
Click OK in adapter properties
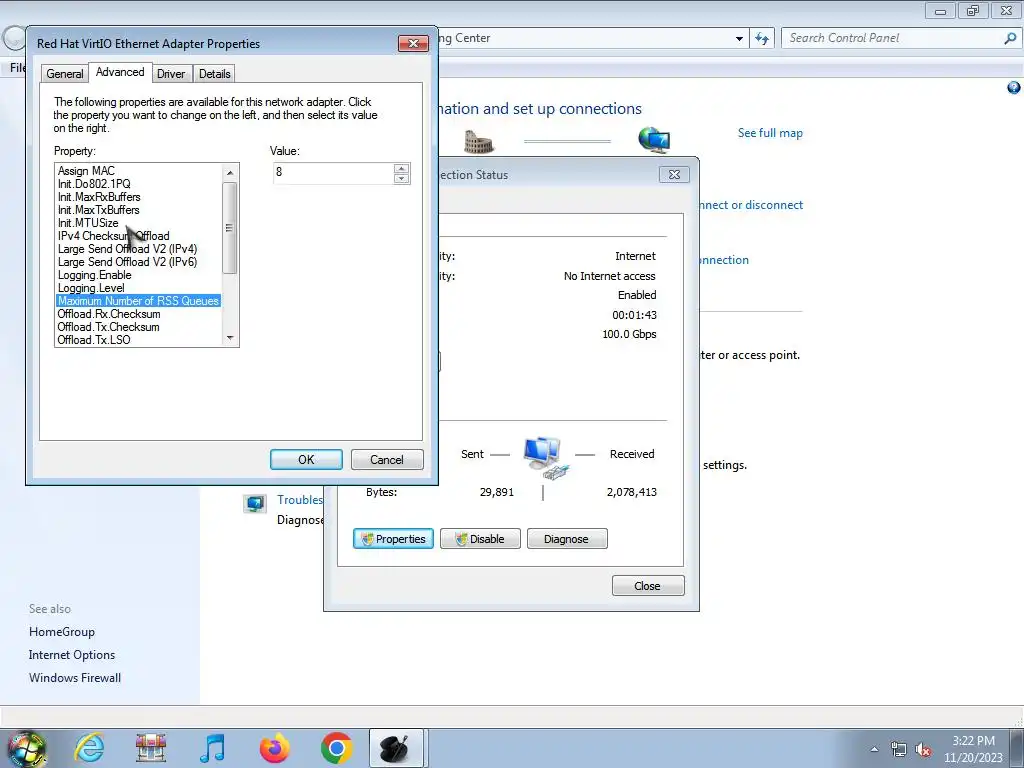306,460
